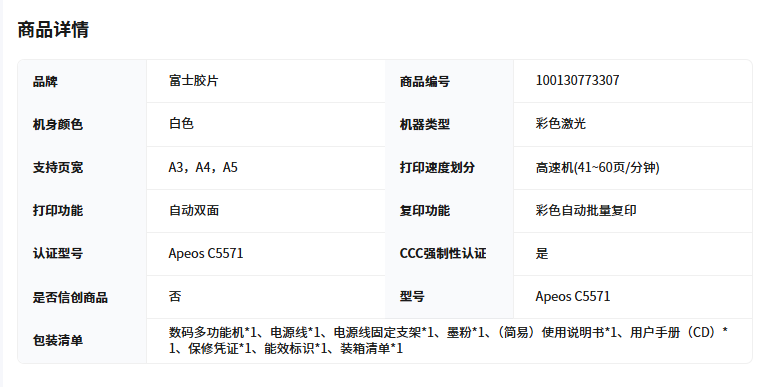Click the 商品详情 heading

click(x=53, y=29)
